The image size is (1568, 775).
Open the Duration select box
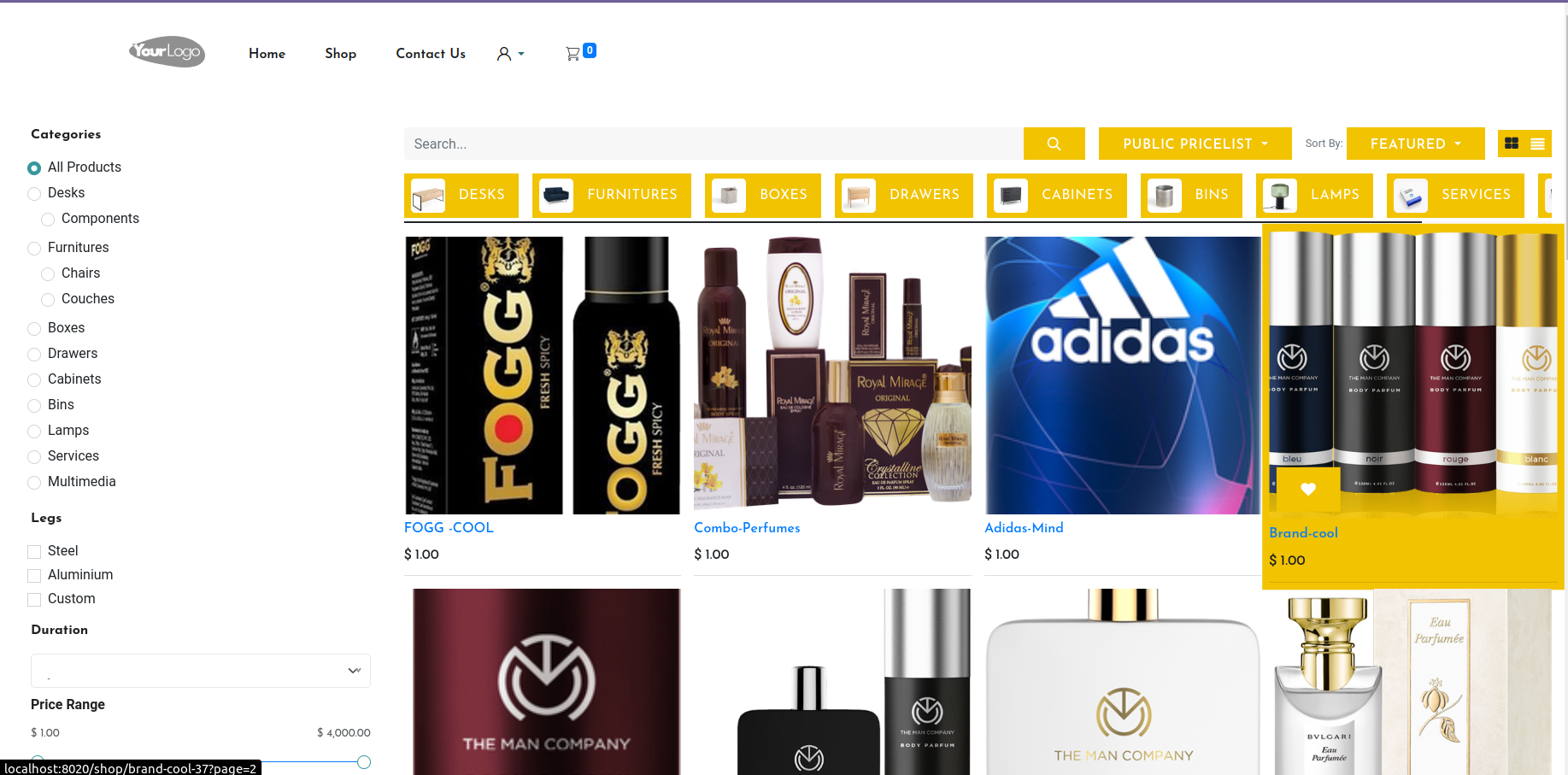coord(201,671)
